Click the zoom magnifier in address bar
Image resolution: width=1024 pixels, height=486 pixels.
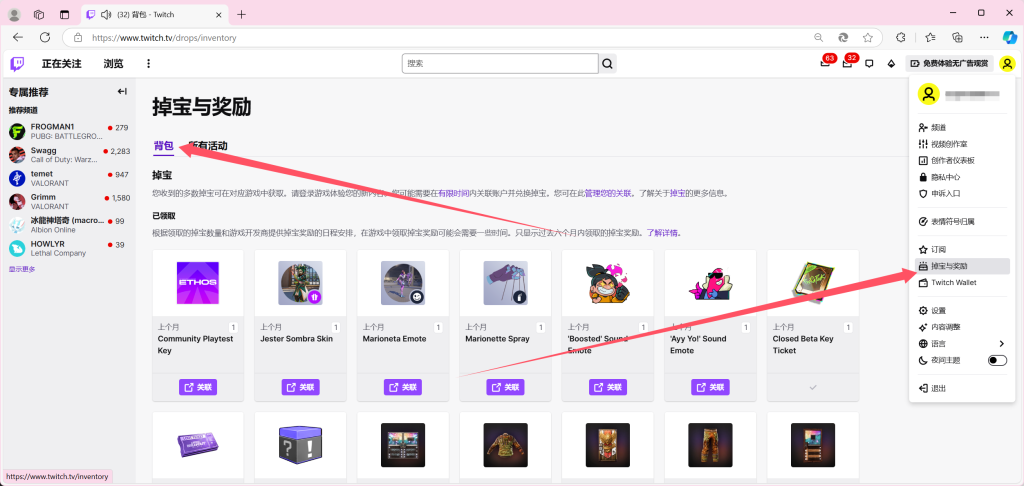tap(818, 37)
